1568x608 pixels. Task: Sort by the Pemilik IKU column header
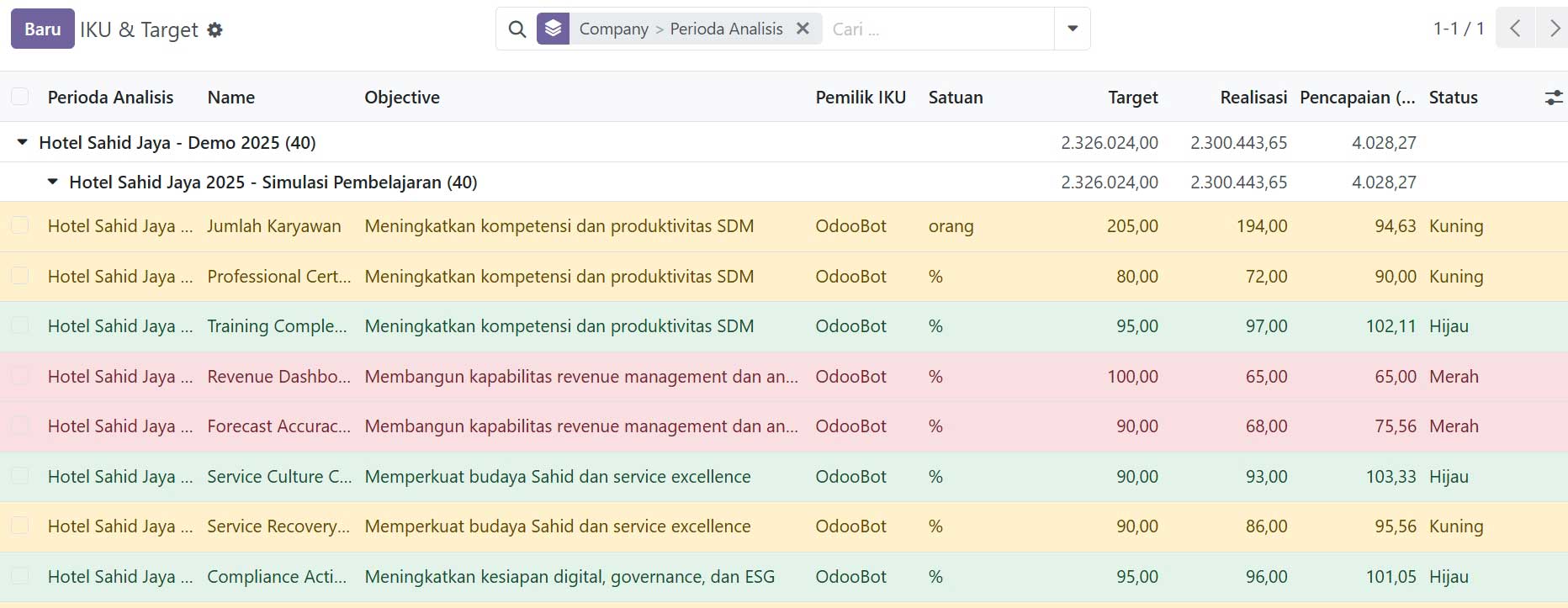click(861, 98)
